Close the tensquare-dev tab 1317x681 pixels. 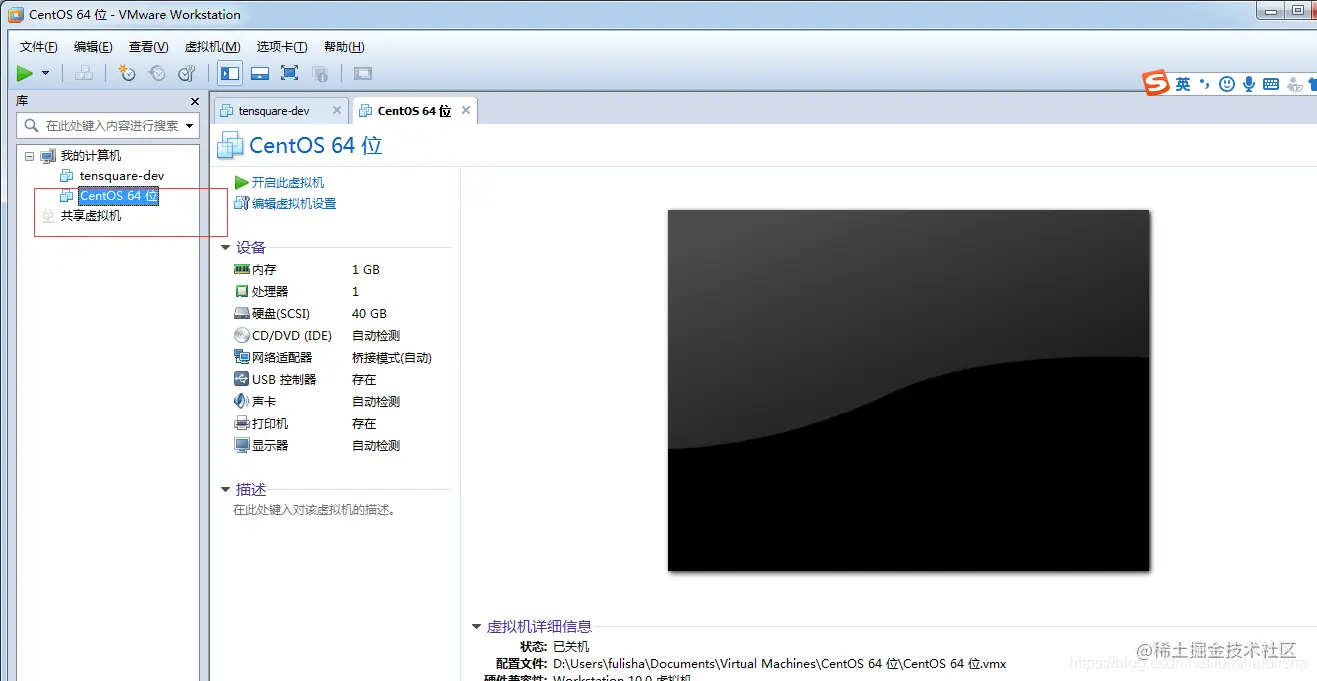point(337,110)
